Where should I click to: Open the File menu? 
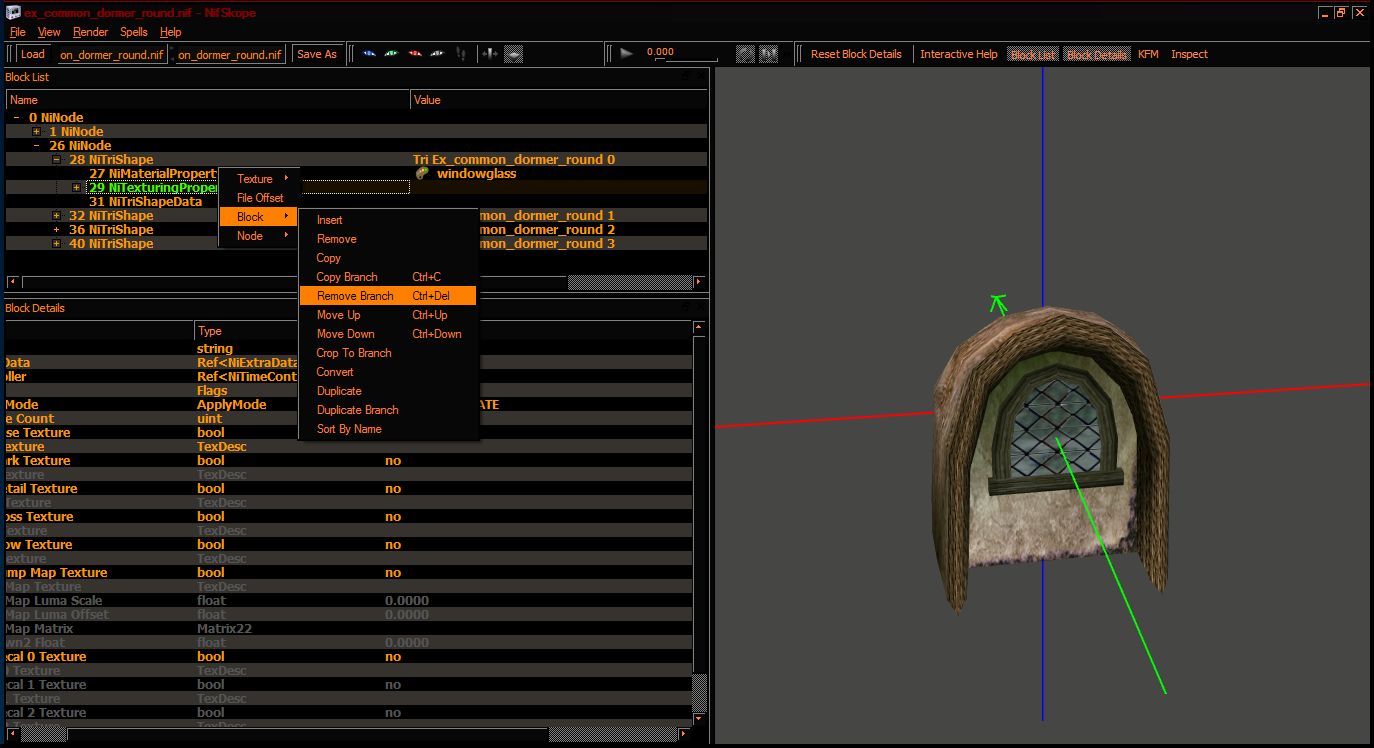(x=18, y=32)
